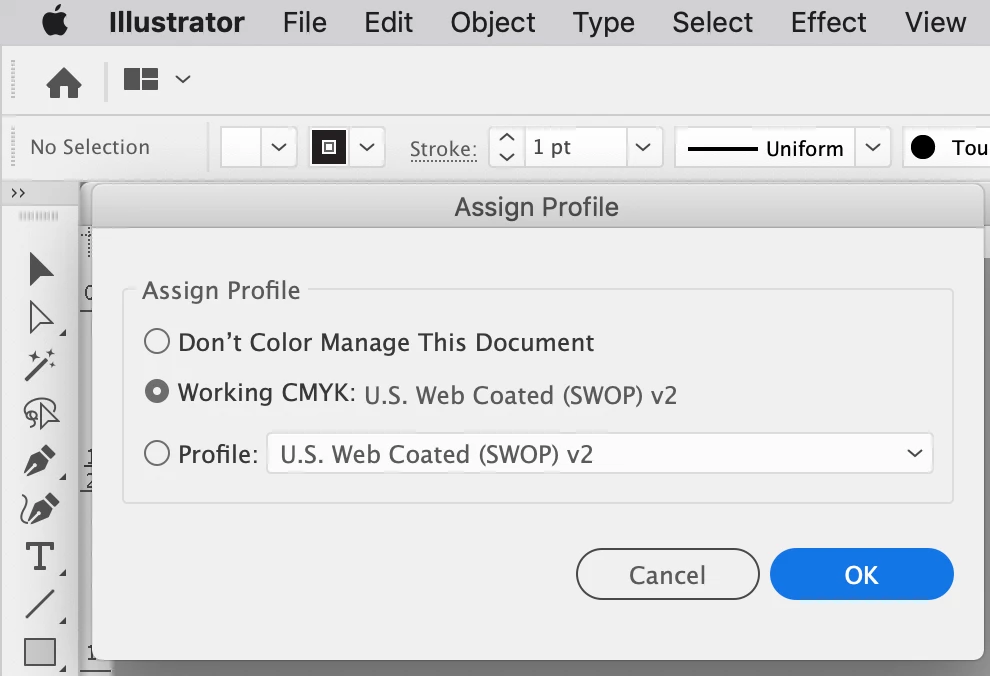Screen dimensions: 990x676
Task: Open the stroke weight dropdown
Action: pos(643,147)
